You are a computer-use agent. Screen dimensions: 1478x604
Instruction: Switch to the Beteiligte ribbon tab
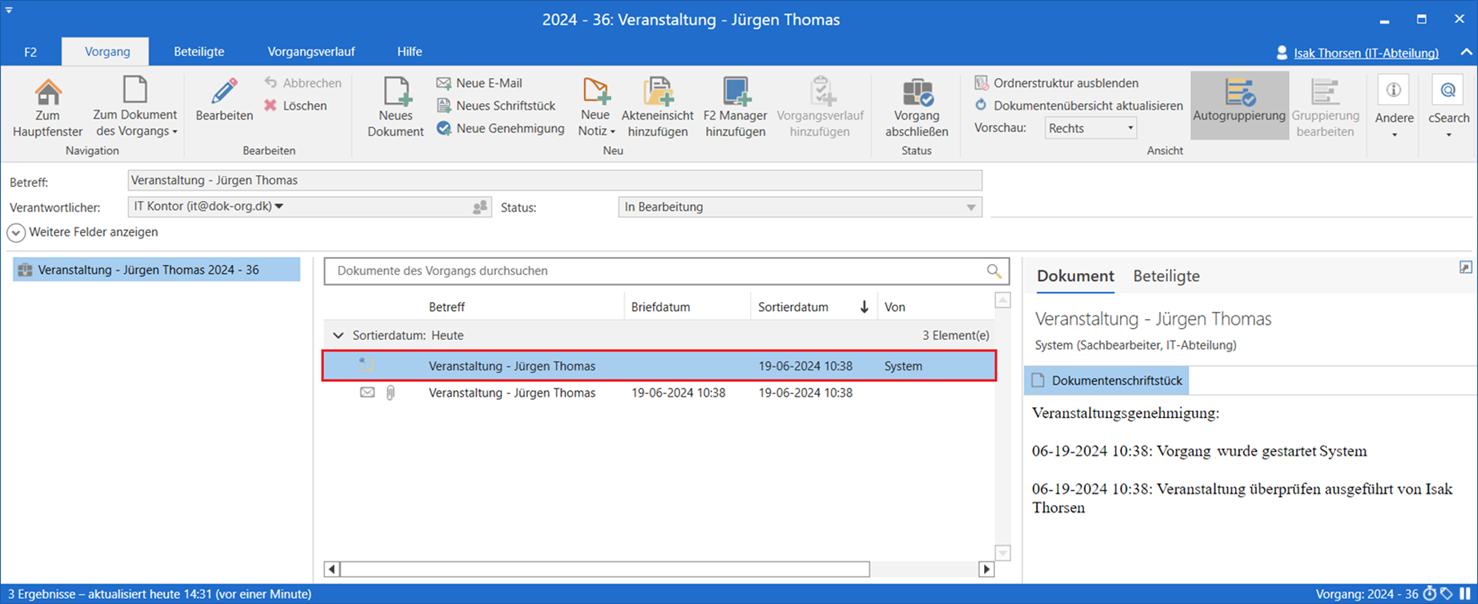click(199, 51)
